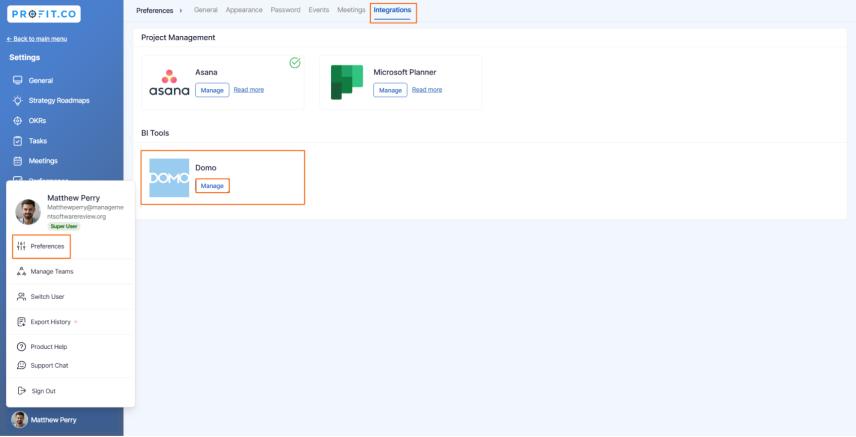Open the General preferences tab
856x437 pixels.
(206, 10)
